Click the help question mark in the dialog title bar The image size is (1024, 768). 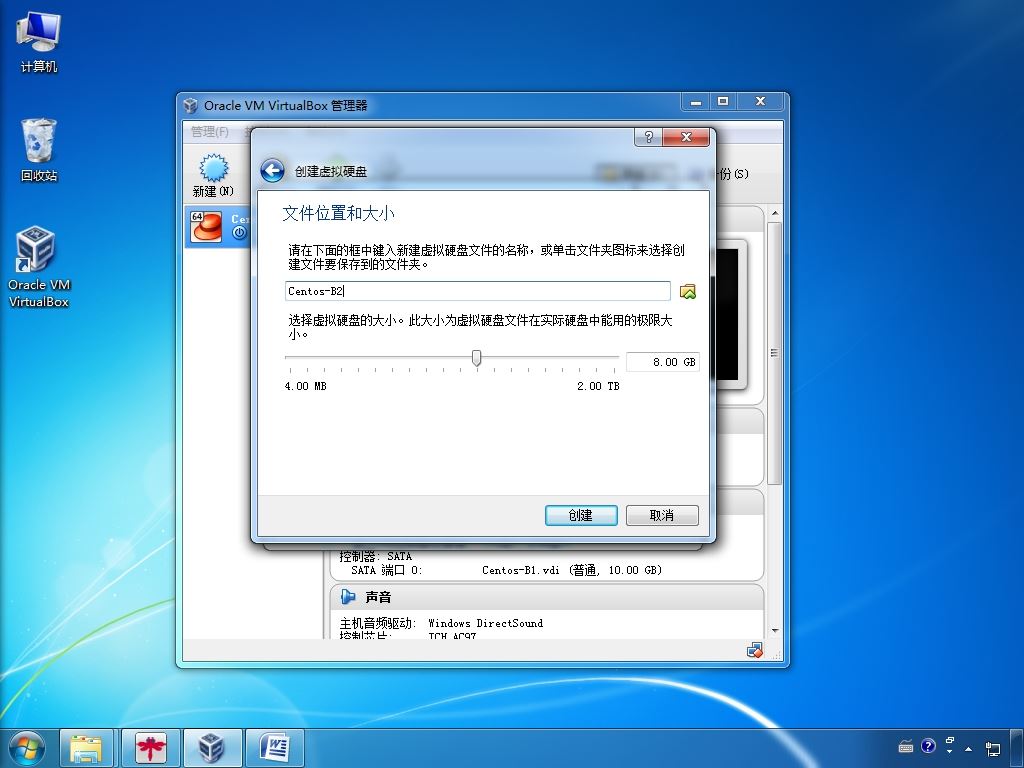648,137
